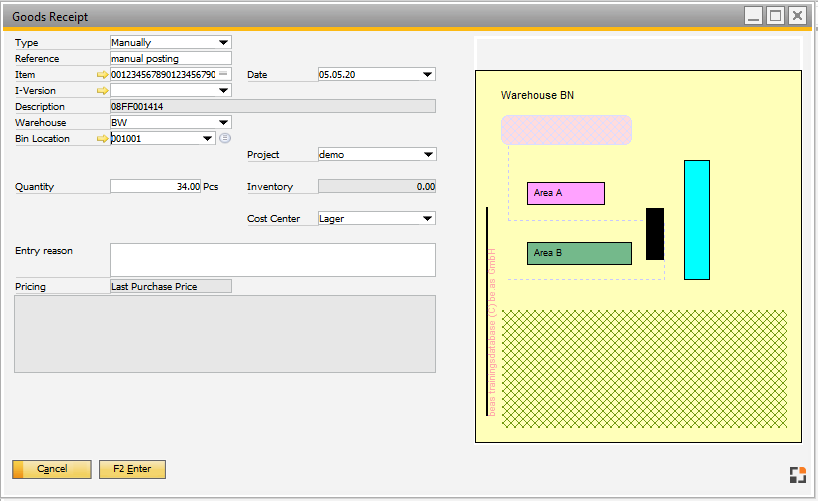Open the Date dropdown
Screen dimensions: 818x501
[x=428, y=75]
